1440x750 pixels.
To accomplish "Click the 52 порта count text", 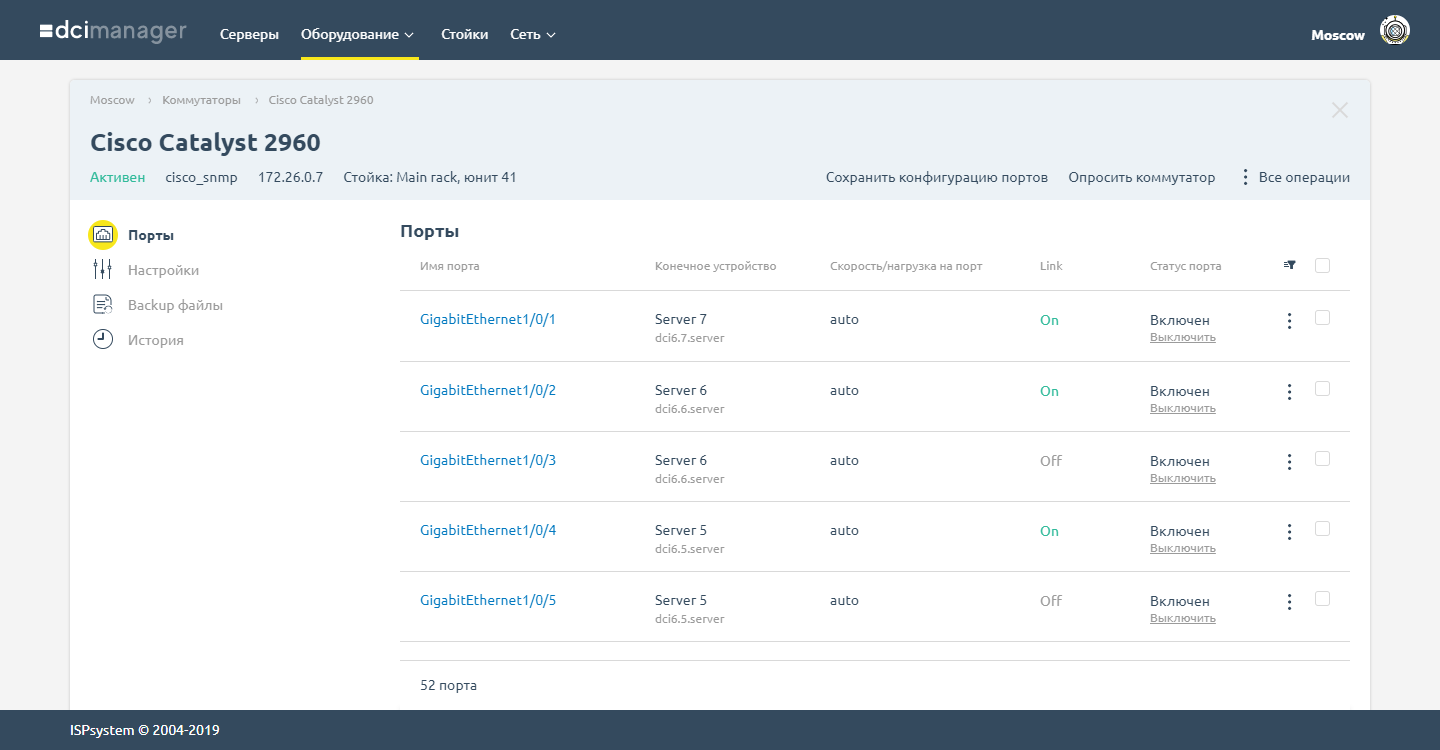I will [x=448, y=685].
